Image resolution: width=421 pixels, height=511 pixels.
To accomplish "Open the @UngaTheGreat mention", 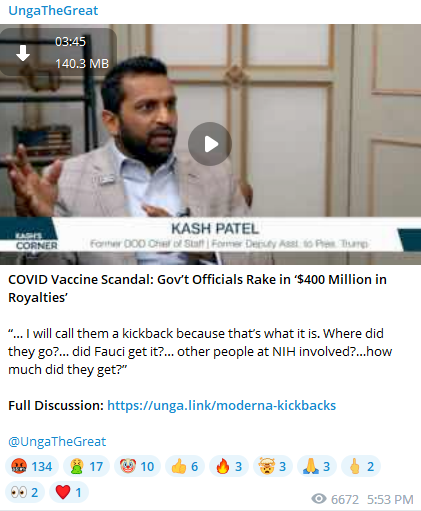I will tap(57, 441).
